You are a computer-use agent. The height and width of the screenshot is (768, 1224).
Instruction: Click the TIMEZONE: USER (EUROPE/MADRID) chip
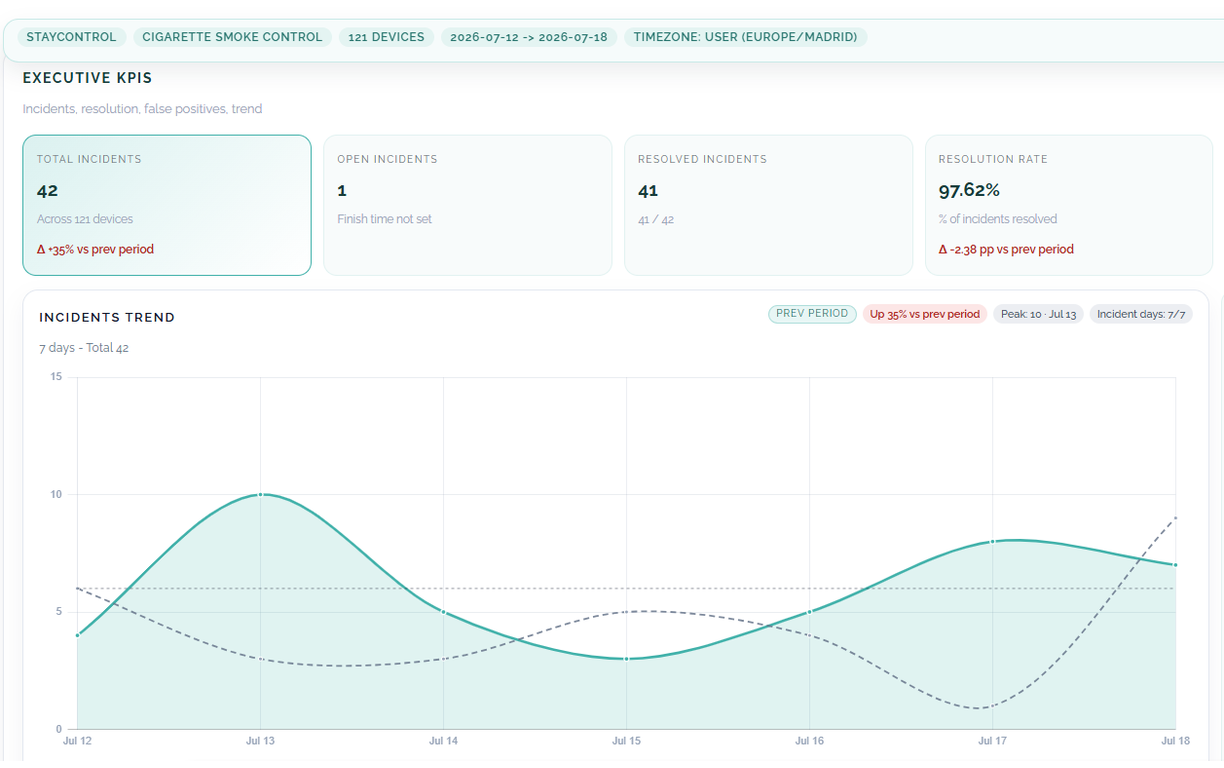click(x=746, y=37)
